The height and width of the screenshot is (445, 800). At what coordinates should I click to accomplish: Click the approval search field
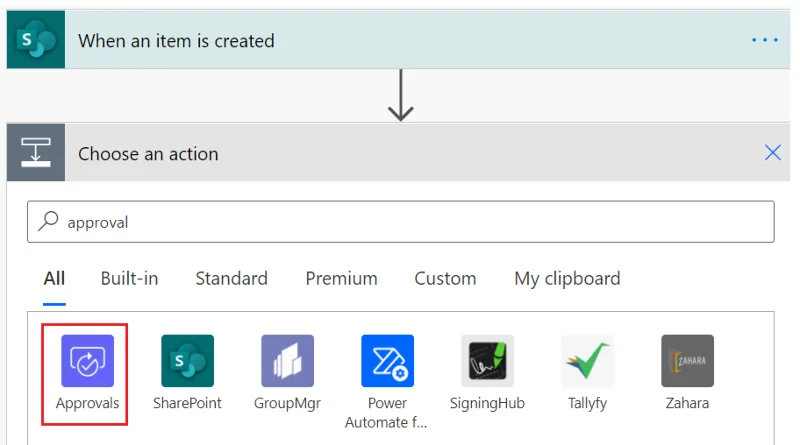click(x=401, y=221)
